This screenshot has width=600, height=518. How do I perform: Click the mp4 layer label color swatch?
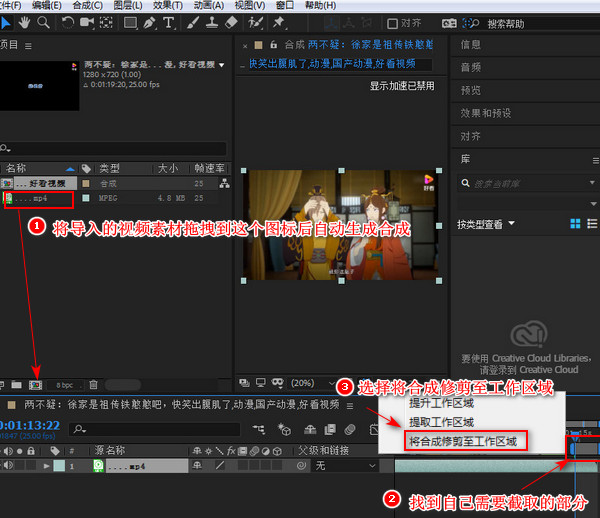point(59,466)
